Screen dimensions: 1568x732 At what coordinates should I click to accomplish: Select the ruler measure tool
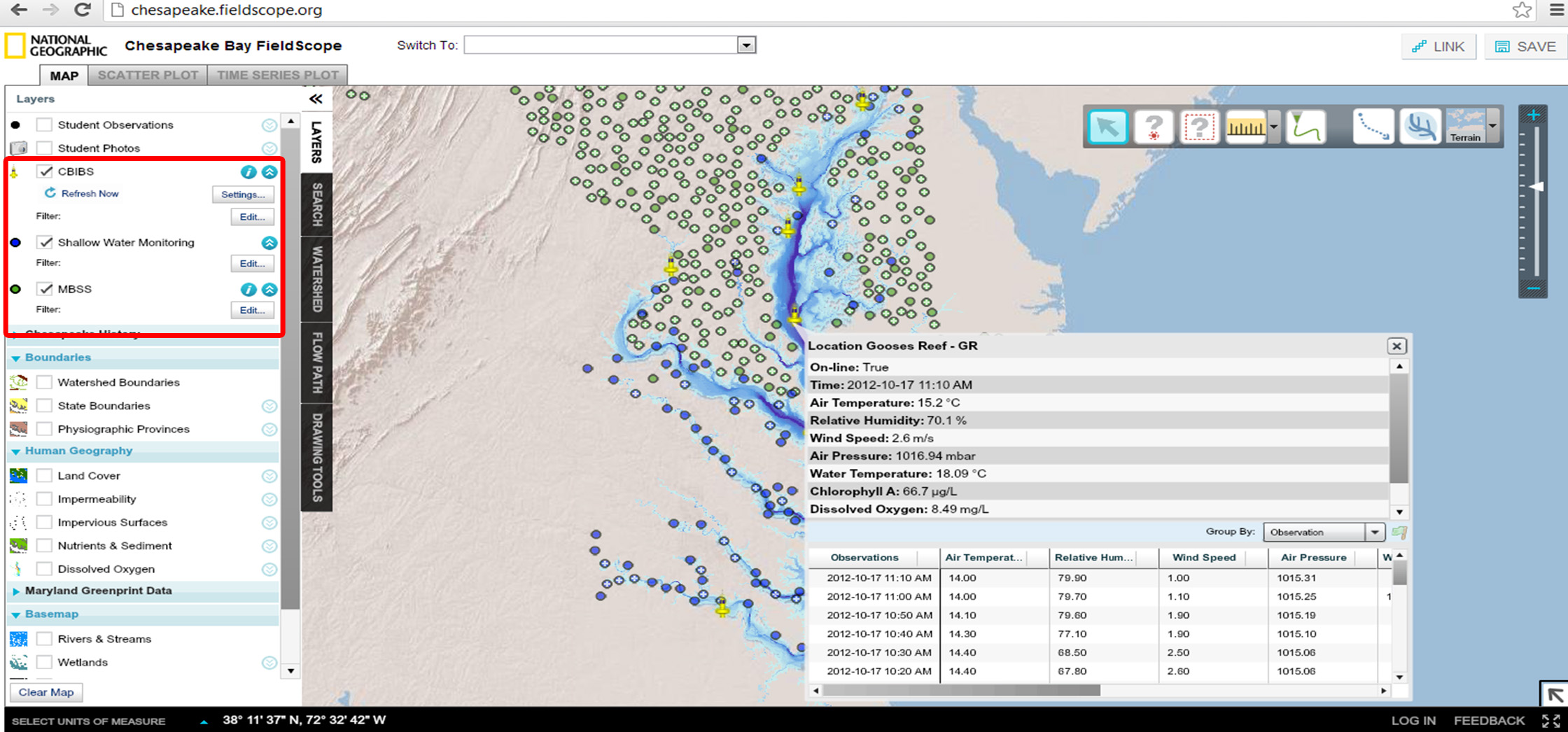coord(1245,127)
